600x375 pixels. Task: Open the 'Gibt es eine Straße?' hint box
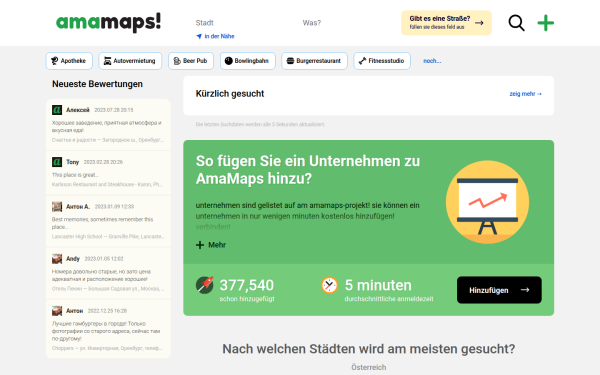click(x=446, y=23)
